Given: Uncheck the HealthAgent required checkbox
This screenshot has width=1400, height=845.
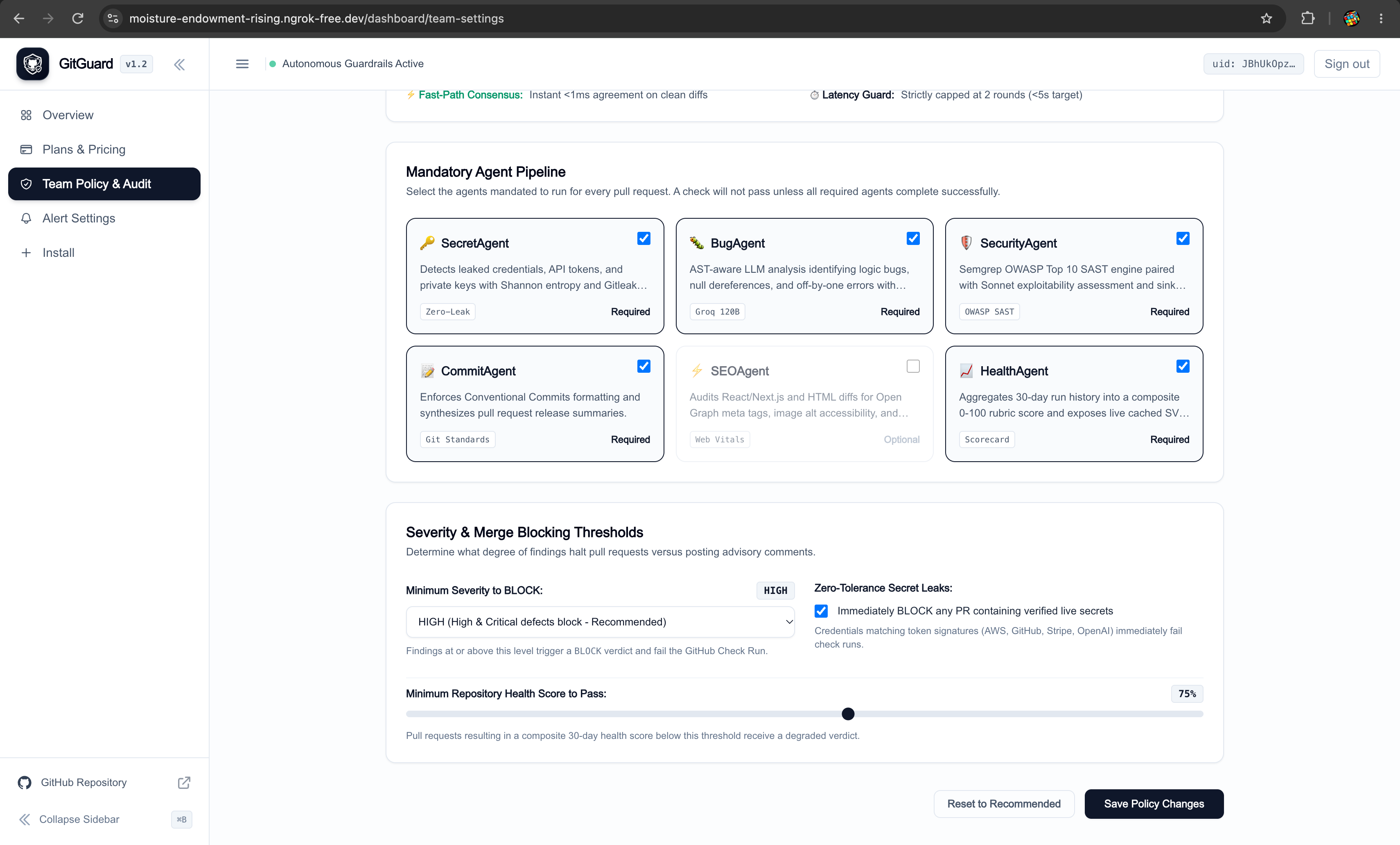Looking at the screenshot, I should [x=1183, y=367].
